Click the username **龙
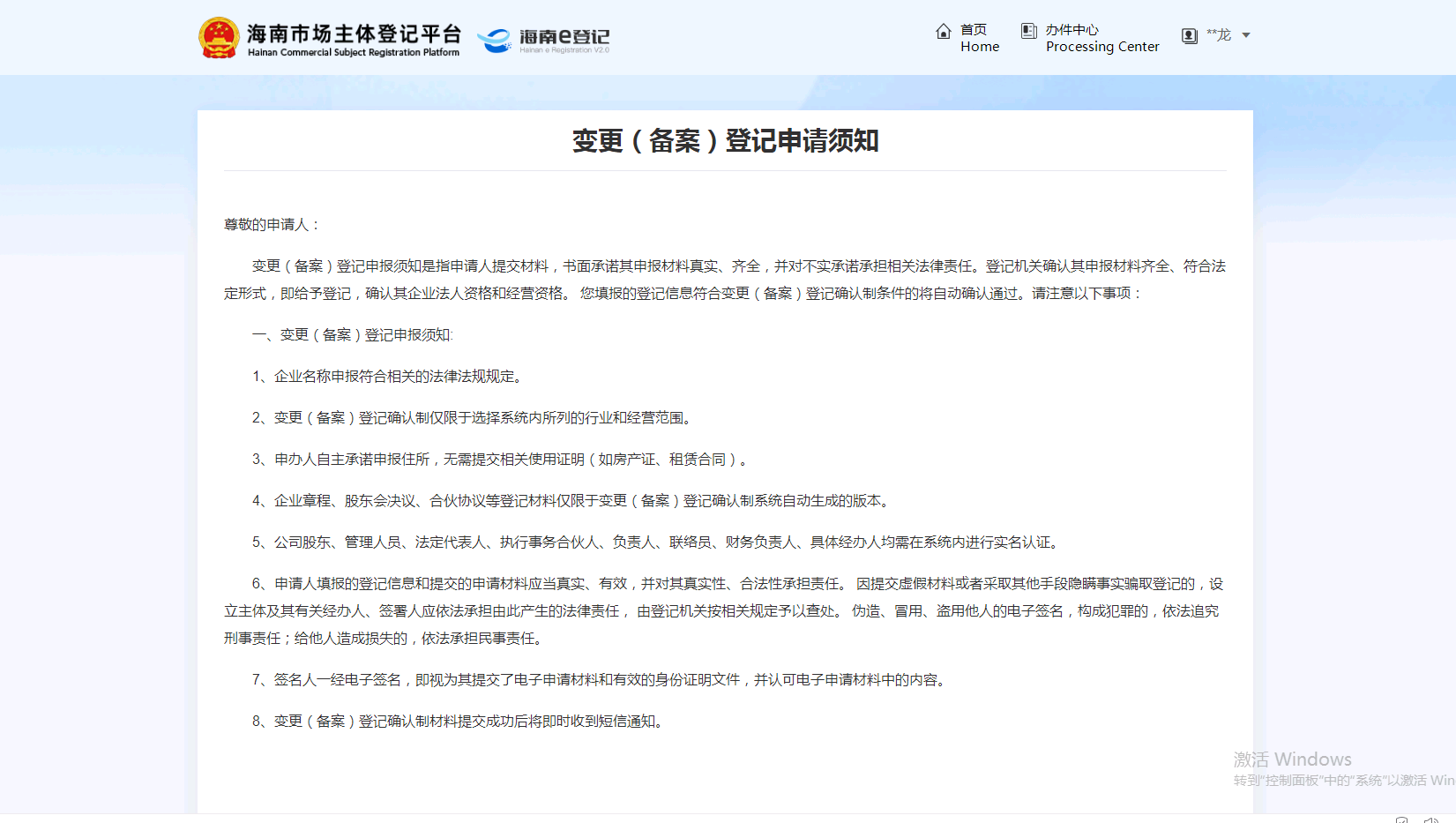The image size is (1456, 823). coord(1218,35)
